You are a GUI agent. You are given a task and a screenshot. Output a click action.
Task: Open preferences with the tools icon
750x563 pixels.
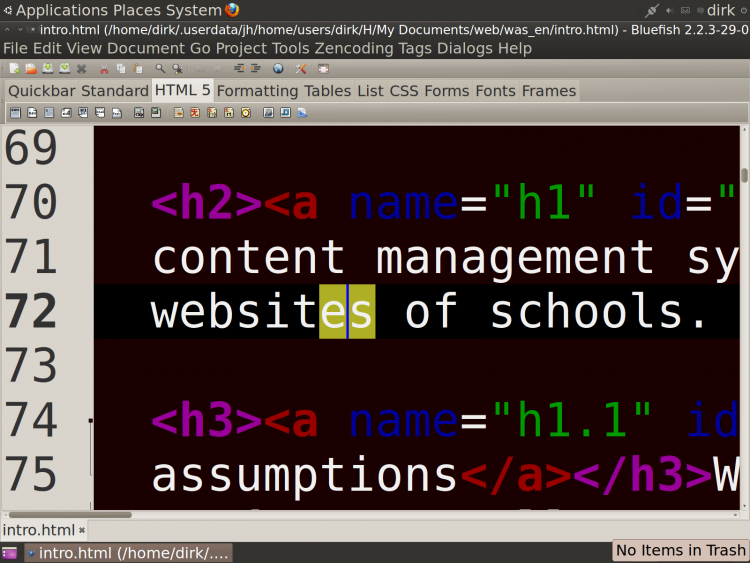[x=301, y=69]
